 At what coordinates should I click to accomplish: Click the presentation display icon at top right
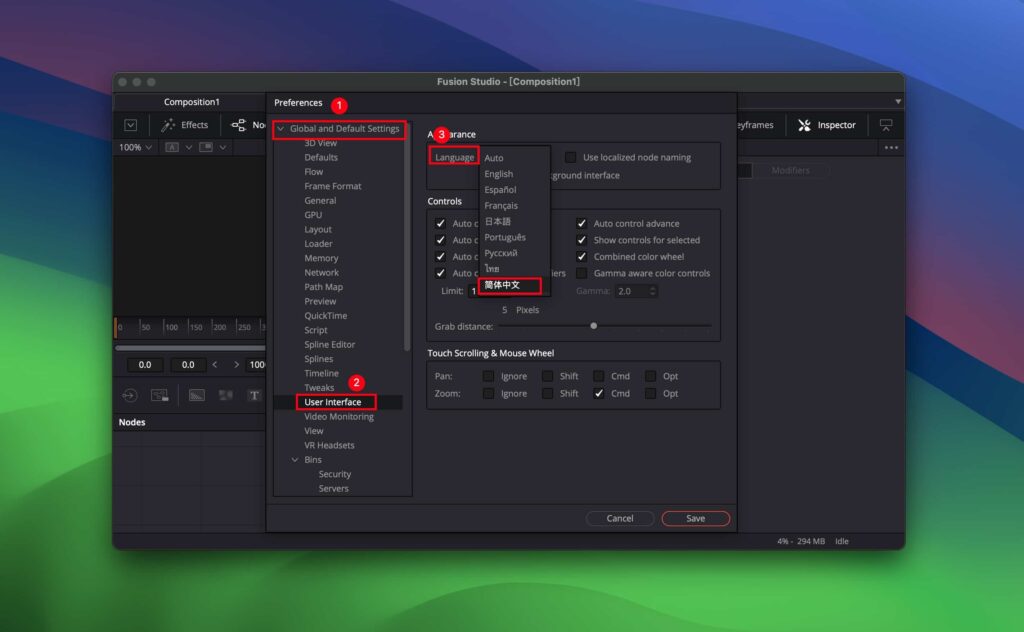pos(886,125)
